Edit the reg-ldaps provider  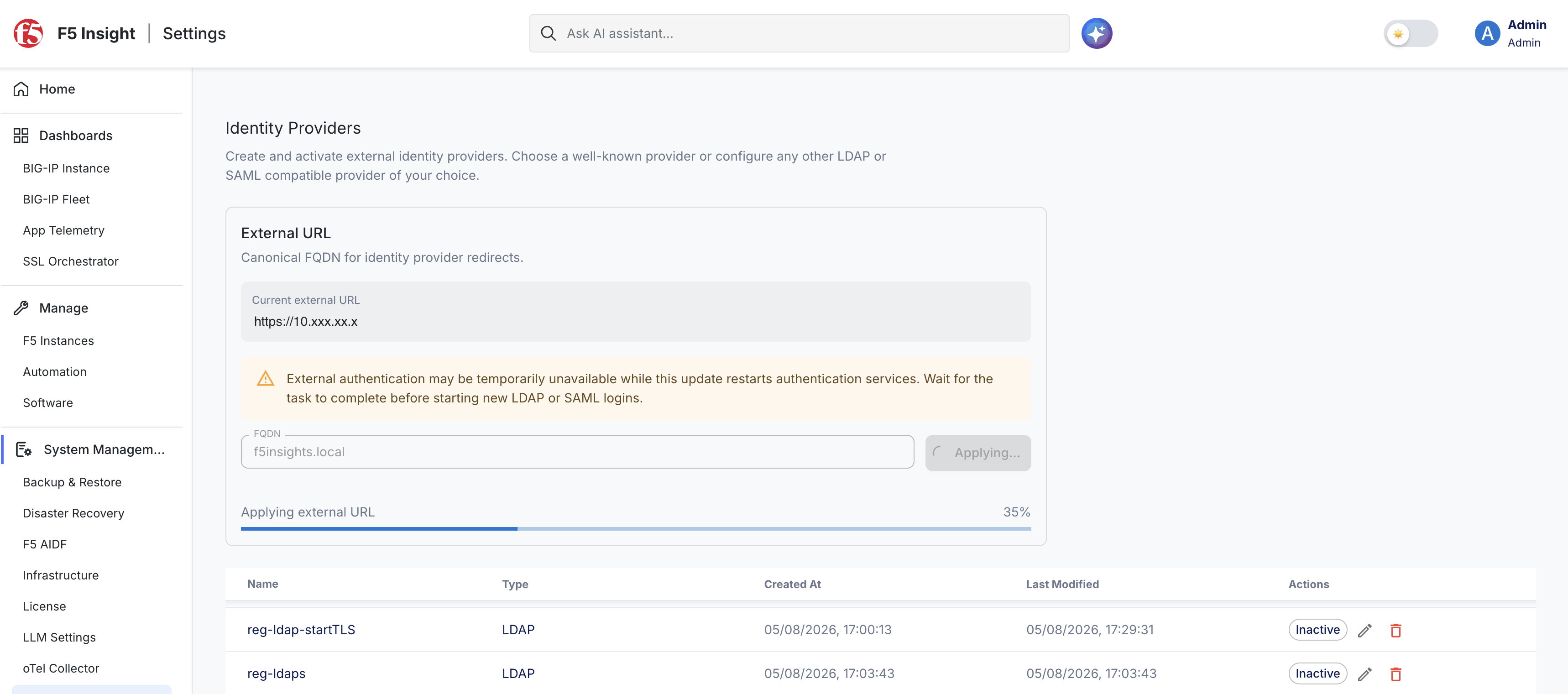pos(1364,674)
